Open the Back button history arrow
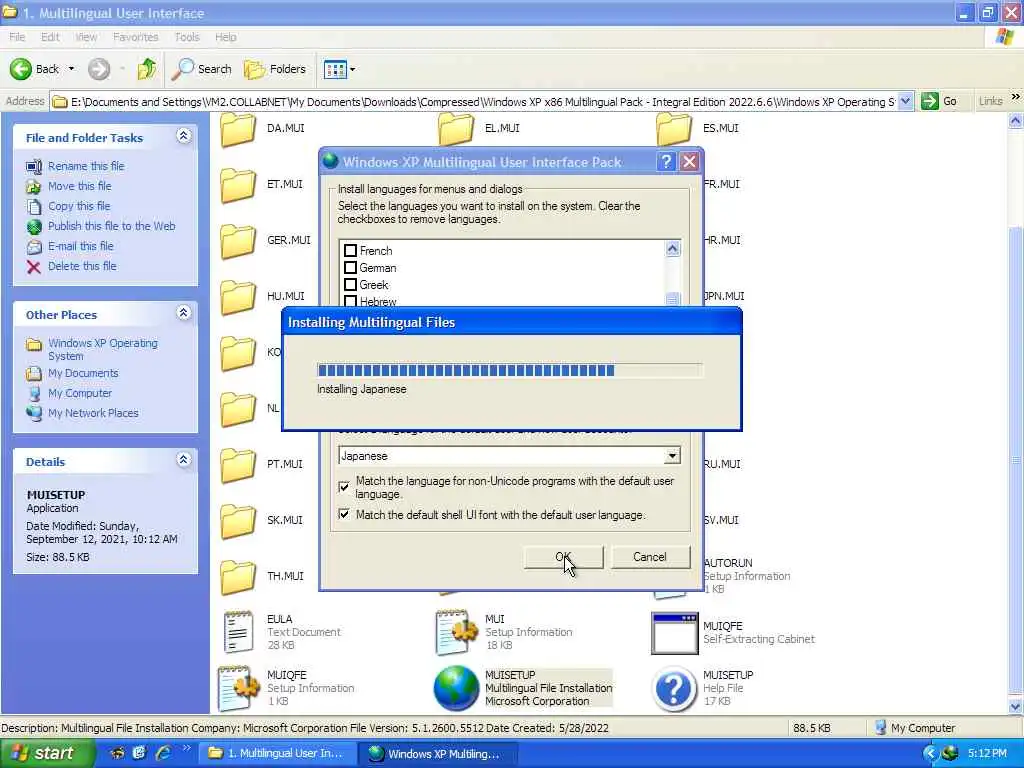Viewport: 1024px width, 768px height. 71,69
